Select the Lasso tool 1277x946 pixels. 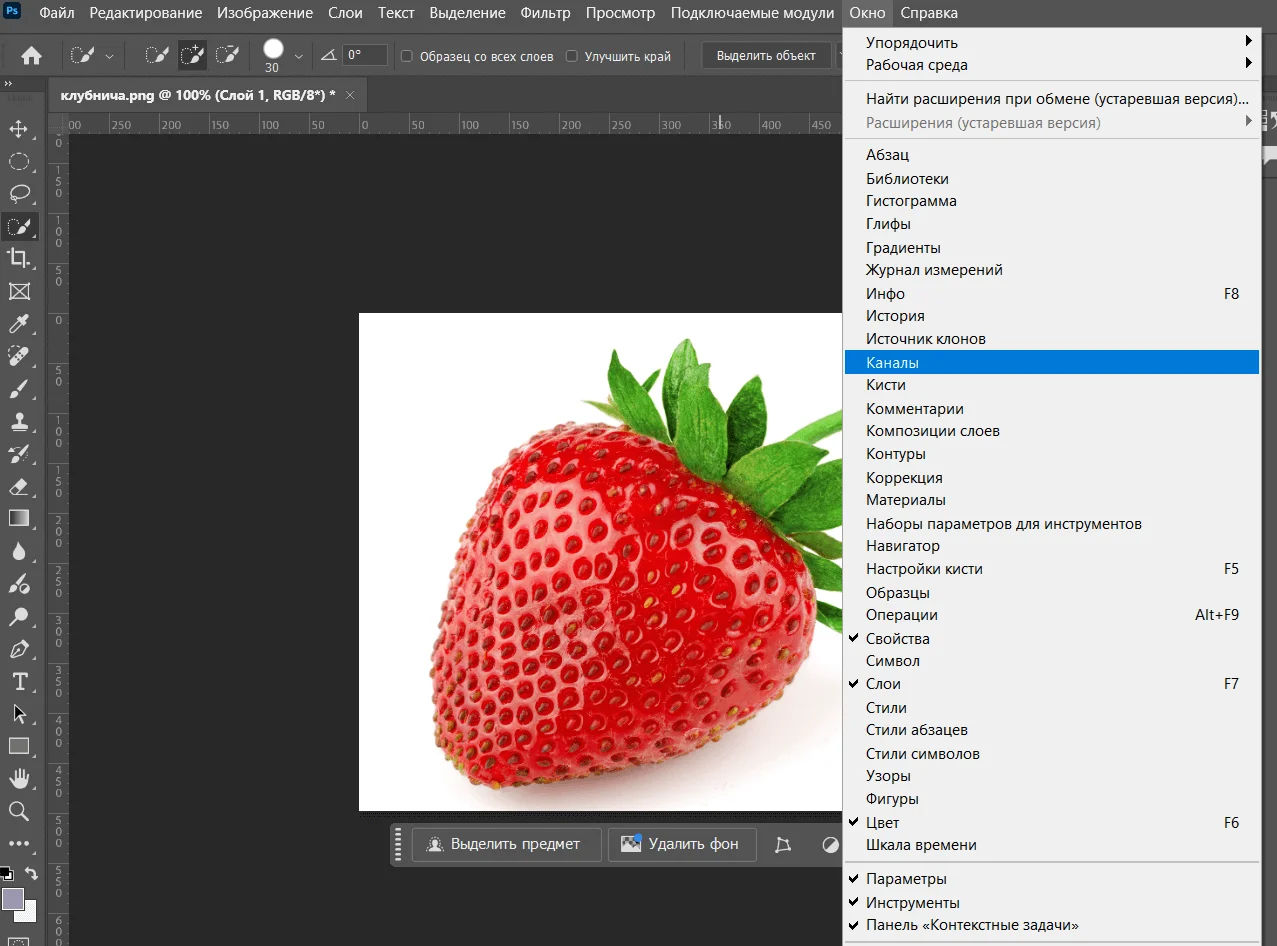[18, 194]
